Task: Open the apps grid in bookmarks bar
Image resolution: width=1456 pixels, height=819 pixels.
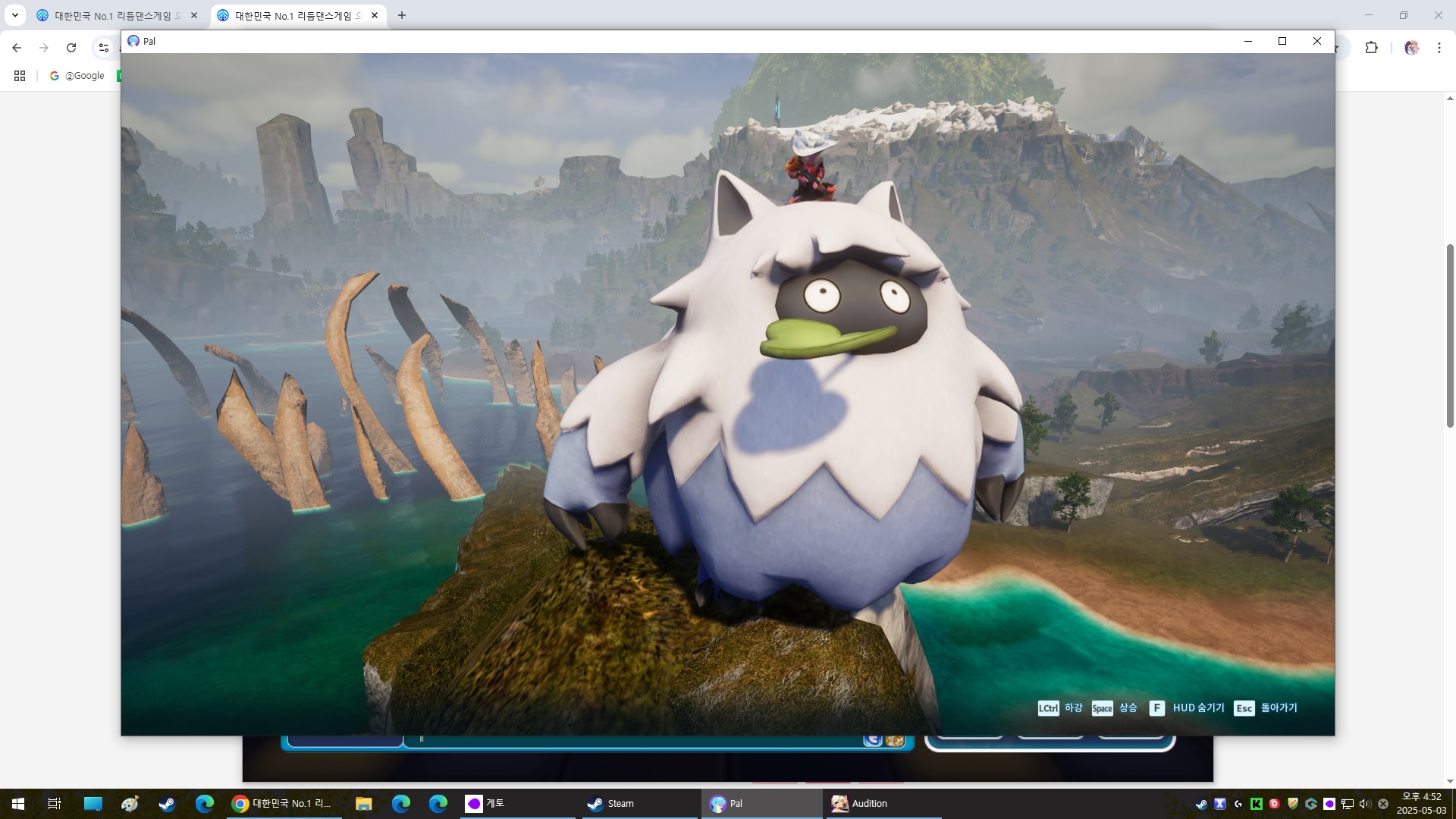Action: coord(20,76)
